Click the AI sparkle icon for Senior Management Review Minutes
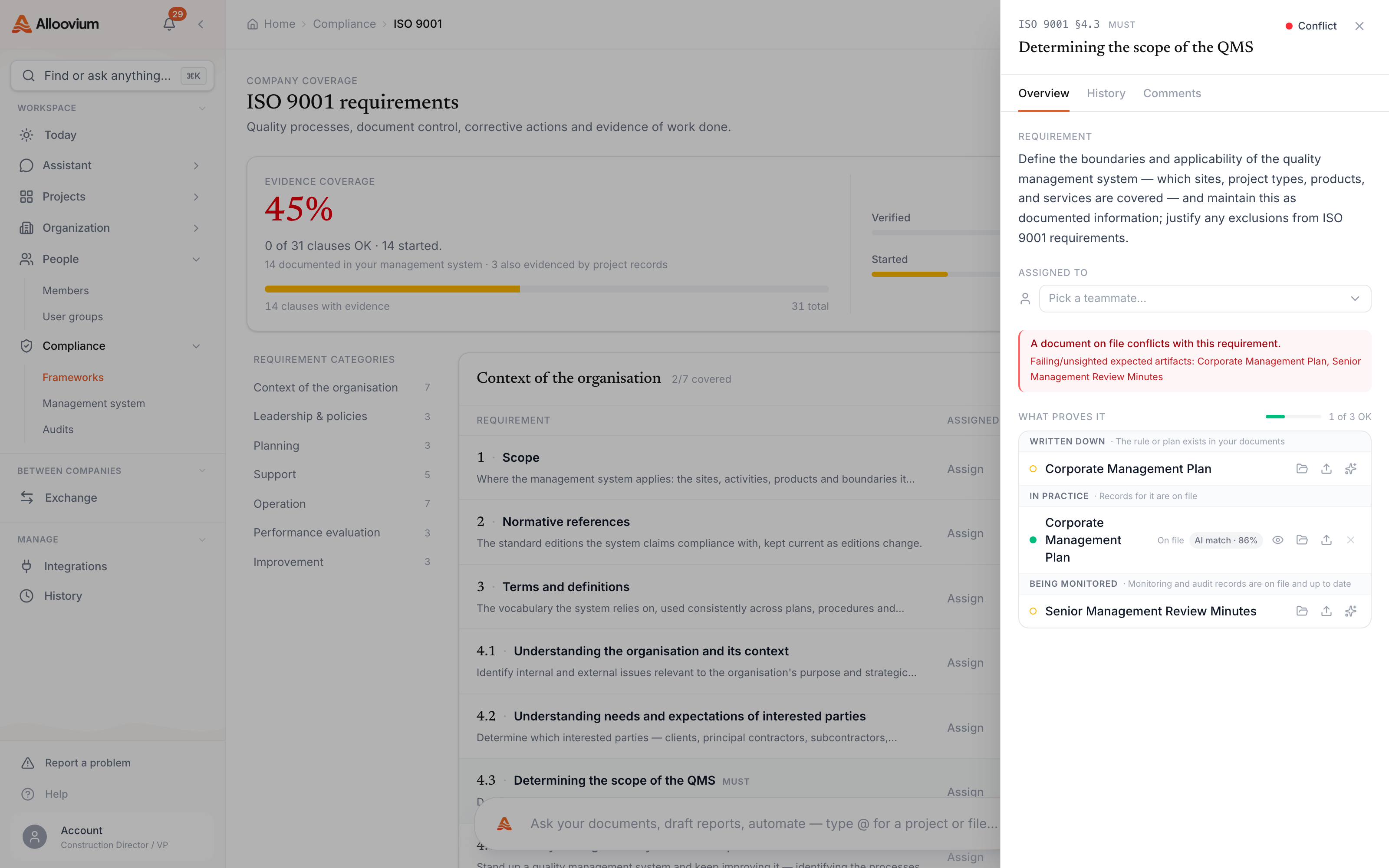The width and height of the screenshot is (1389, 868). [1350, 611]
